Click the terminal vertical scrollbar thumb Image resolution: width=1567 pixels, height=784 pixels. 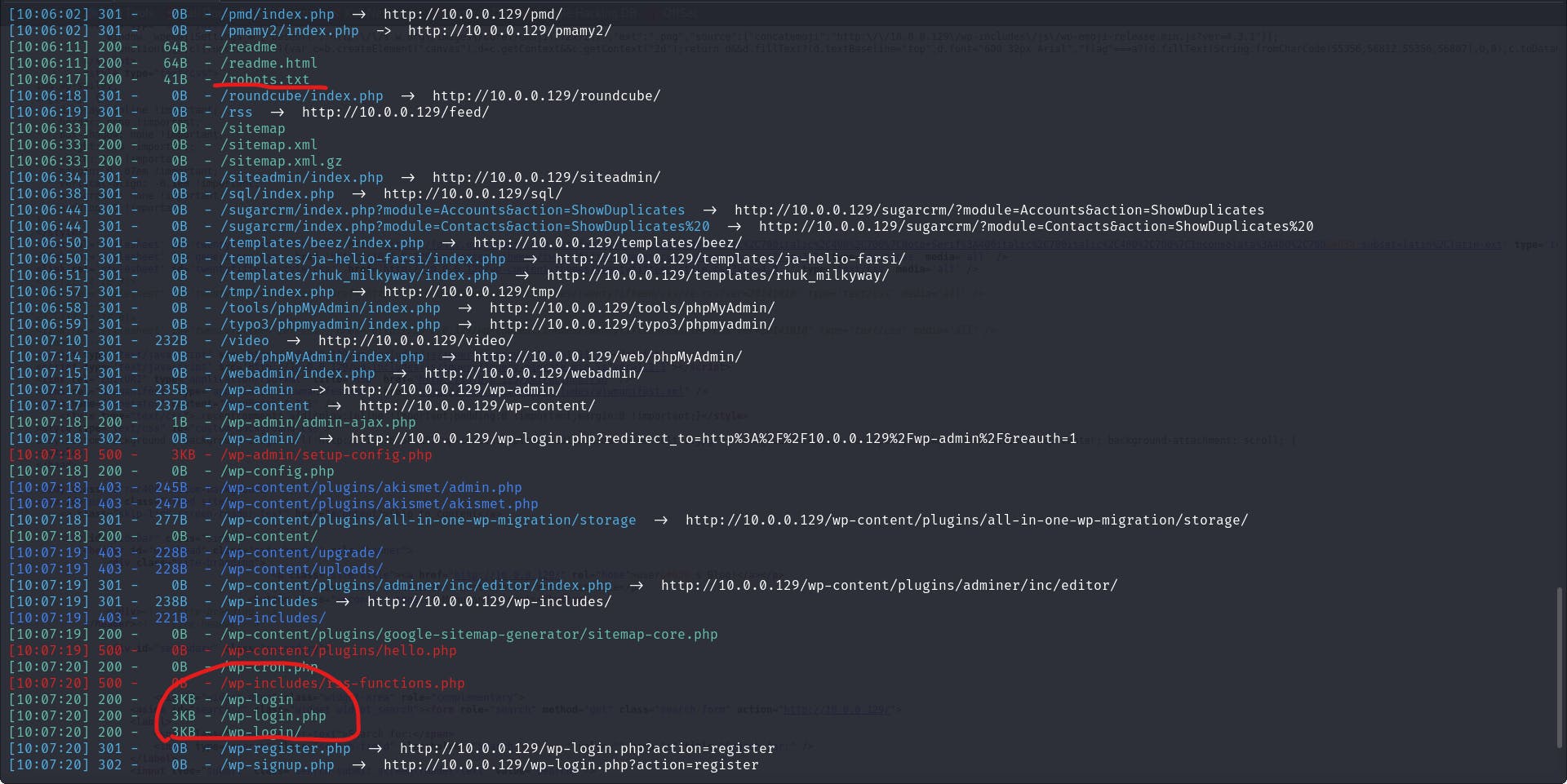coord(1560,667)
